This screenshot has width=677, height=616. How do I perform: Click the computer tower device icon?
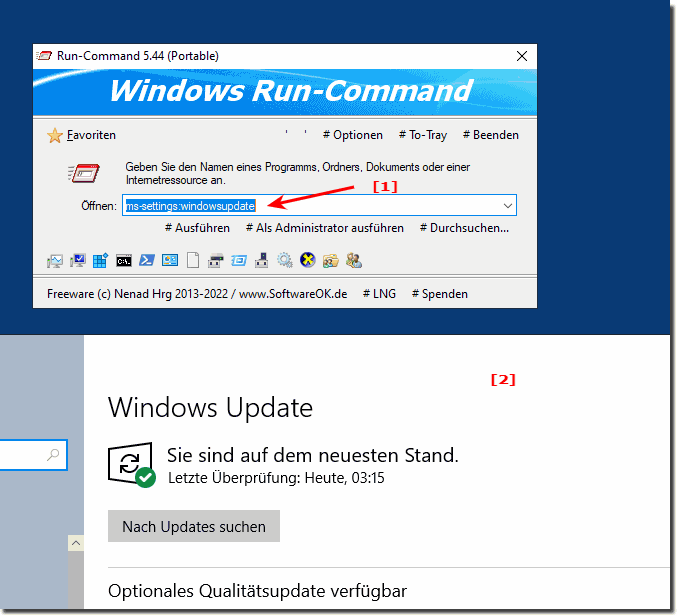point(261,260)
